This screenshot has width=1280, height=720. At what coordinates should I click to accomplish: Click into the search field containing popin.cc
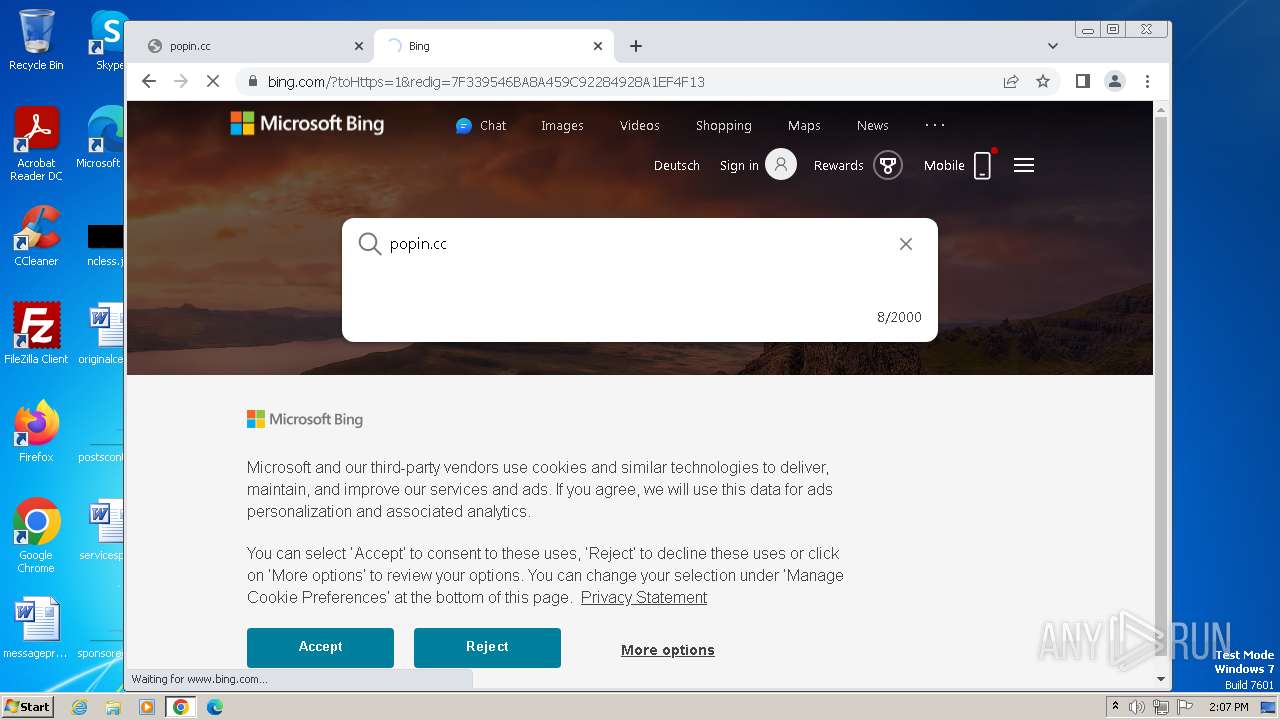pyautogui.click(x=640, y=244)
